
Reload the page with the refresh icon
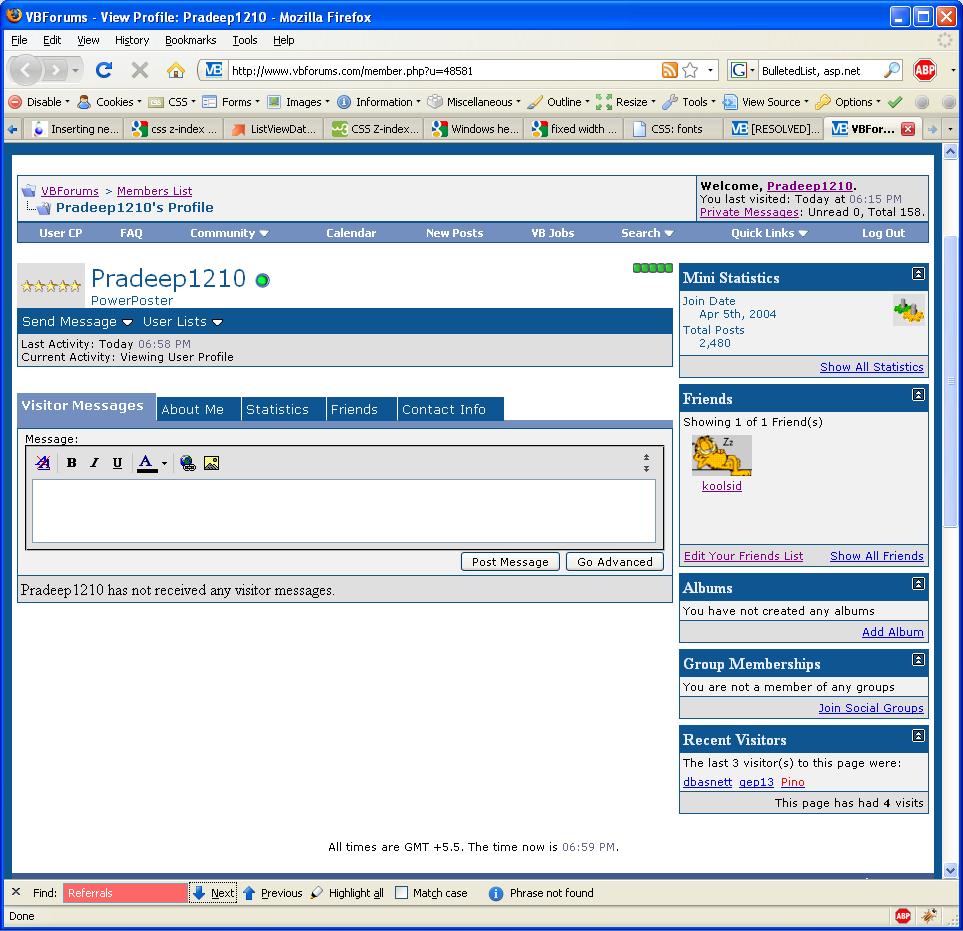[104, 70]
